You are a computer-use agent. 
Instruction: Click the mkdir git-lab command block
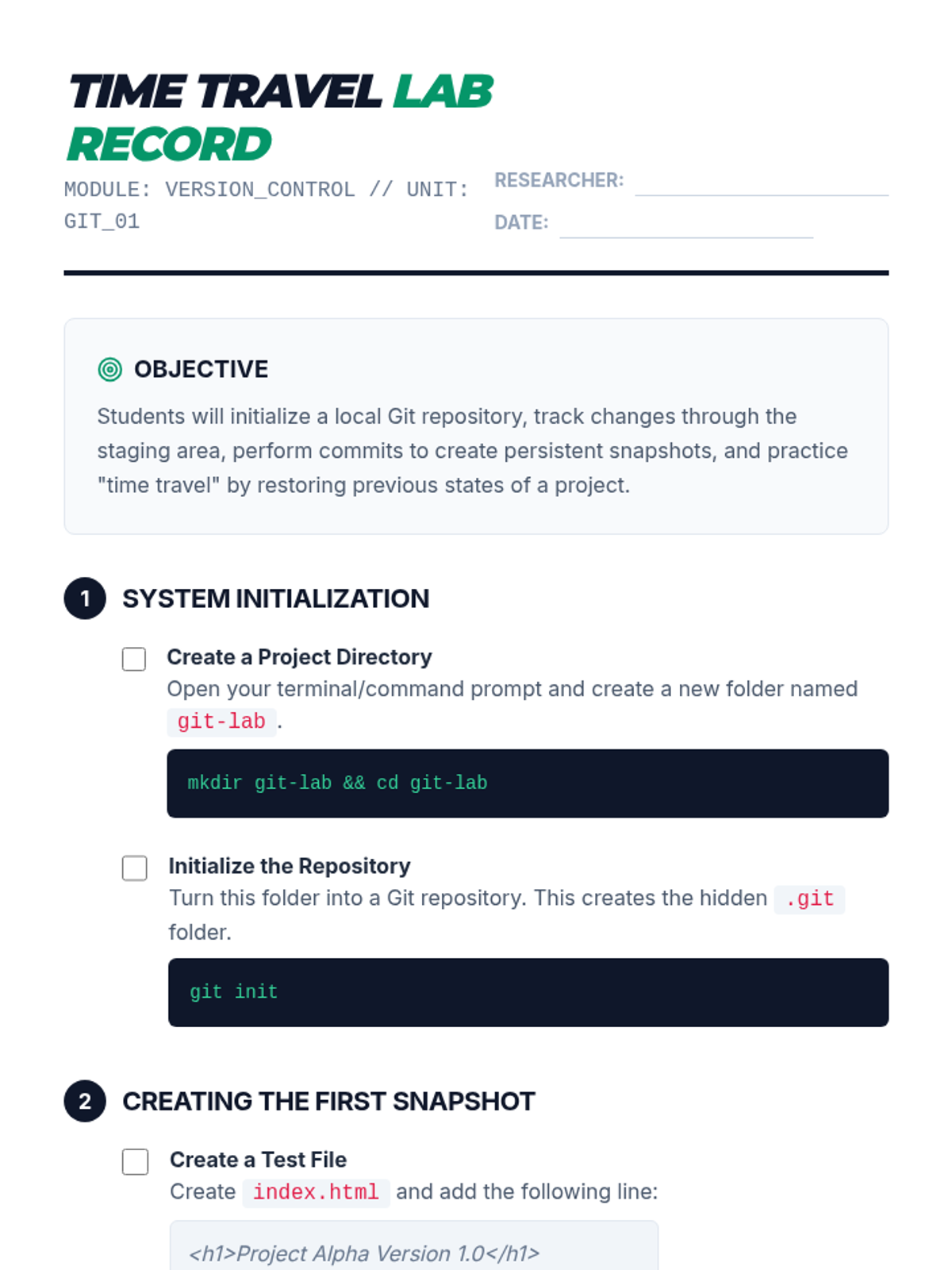(x=528, y=783)
